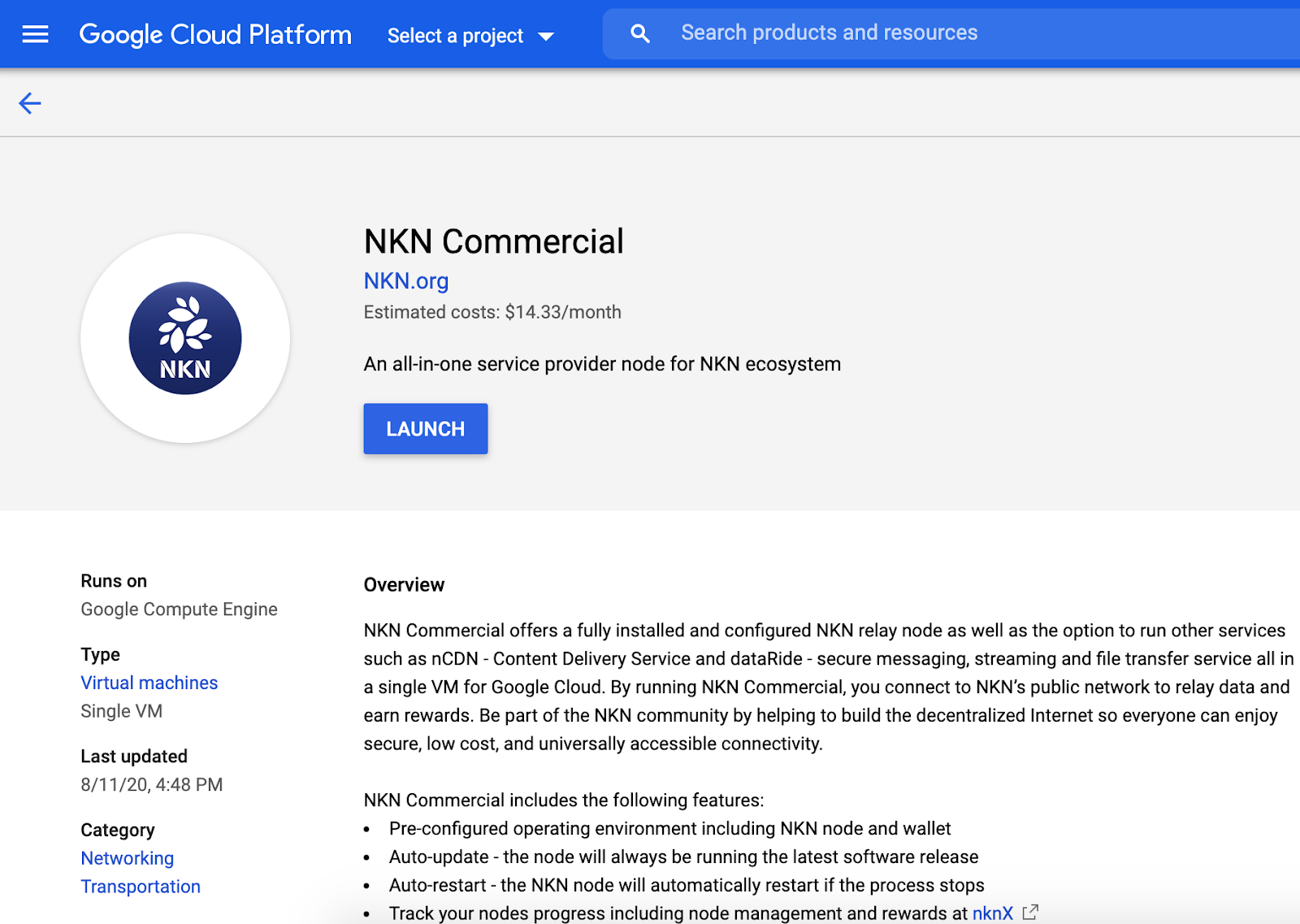Click the 'includes the following features' line
The width and height of the screenshot is (1300, 924).
point(564,800)
